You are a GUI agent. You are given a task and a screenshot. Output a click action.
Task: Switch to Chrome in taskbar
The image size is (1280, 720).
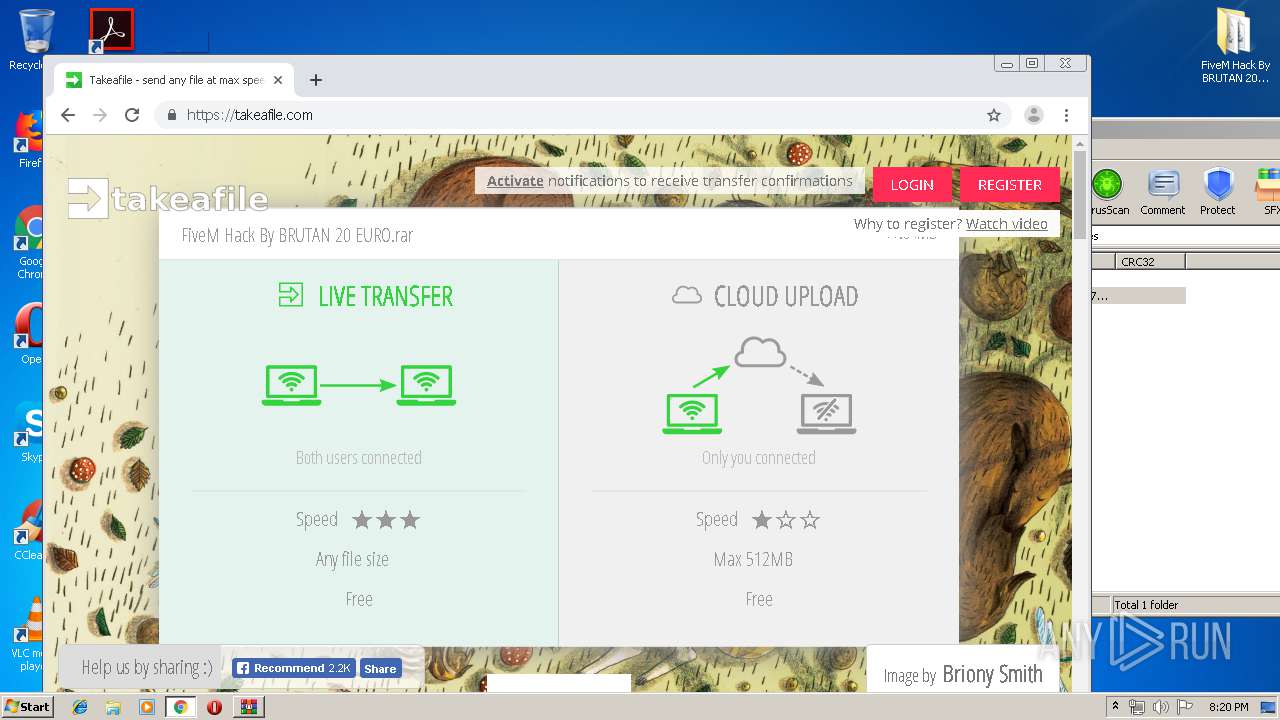[x=181, y=707]
